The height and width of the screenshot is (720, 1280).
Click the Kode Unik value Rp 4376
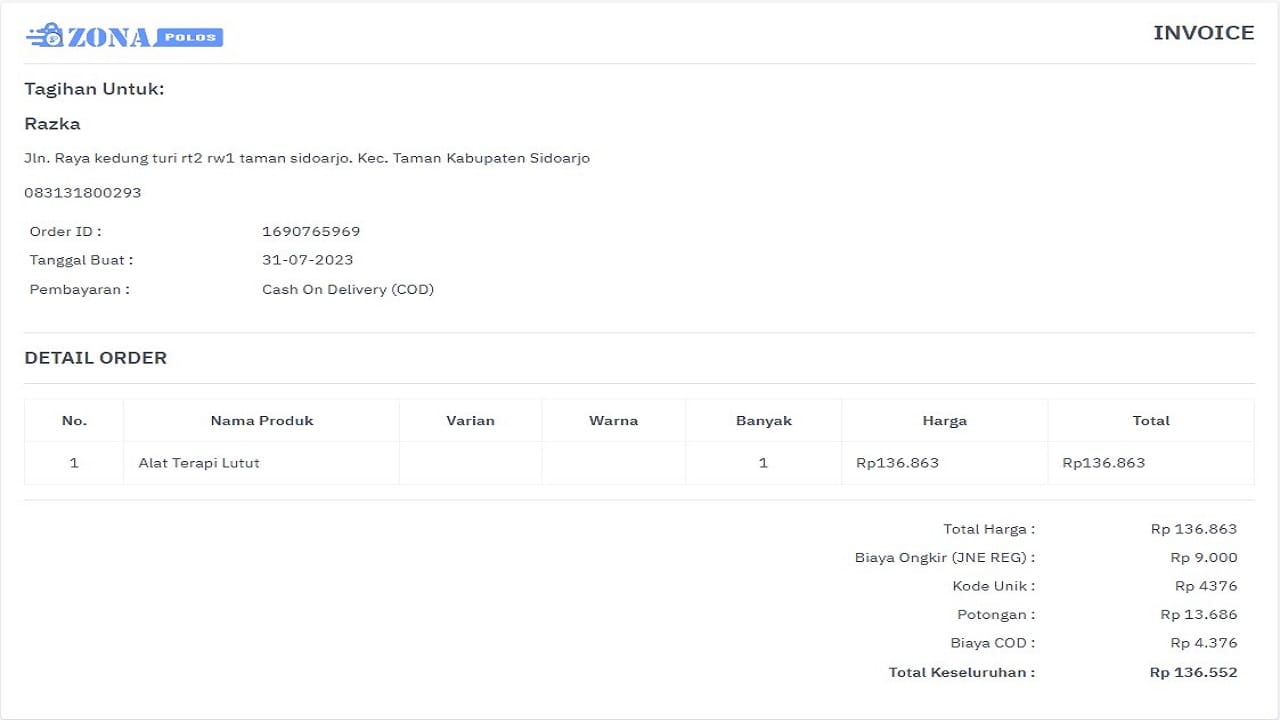point(1205,586)
